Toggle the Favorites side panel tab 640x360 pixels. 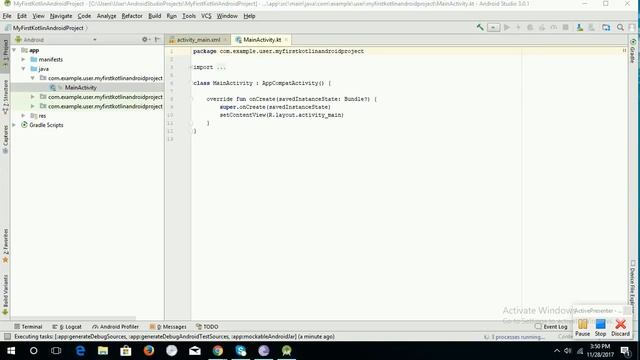[x=5, y=246]
